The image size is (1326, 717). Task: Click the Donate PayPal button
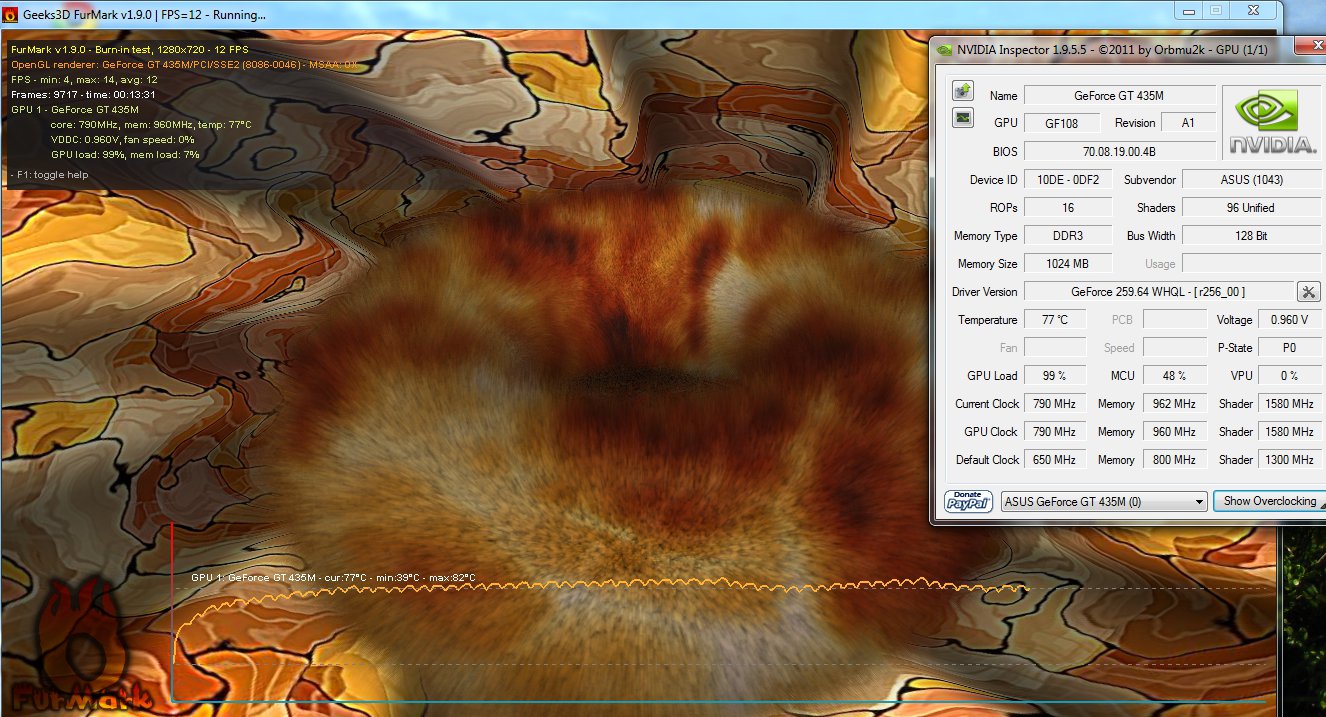pyautogui.click(x=968, y=502)
